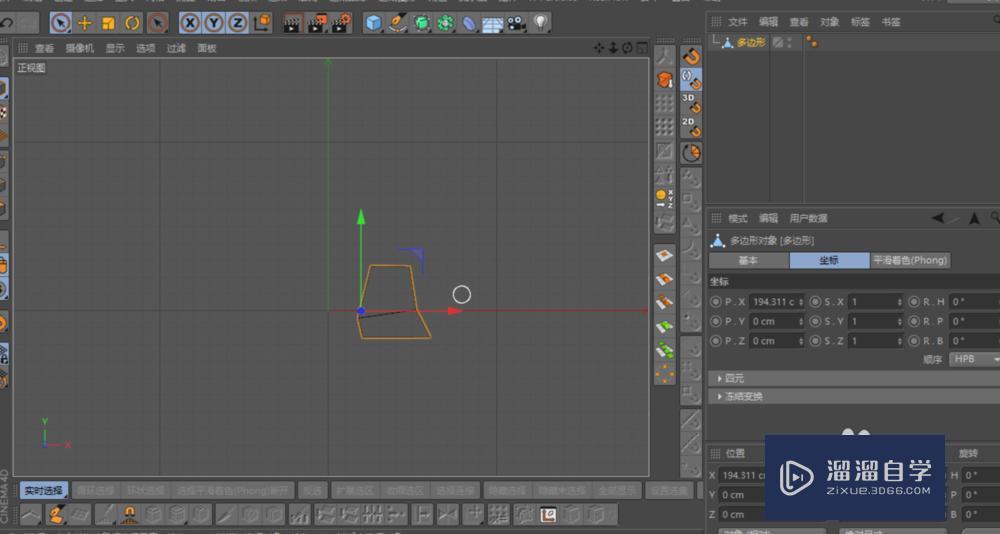Toggle X-axis lock
Screen dimensions: 1000x534
coord(190,24)
